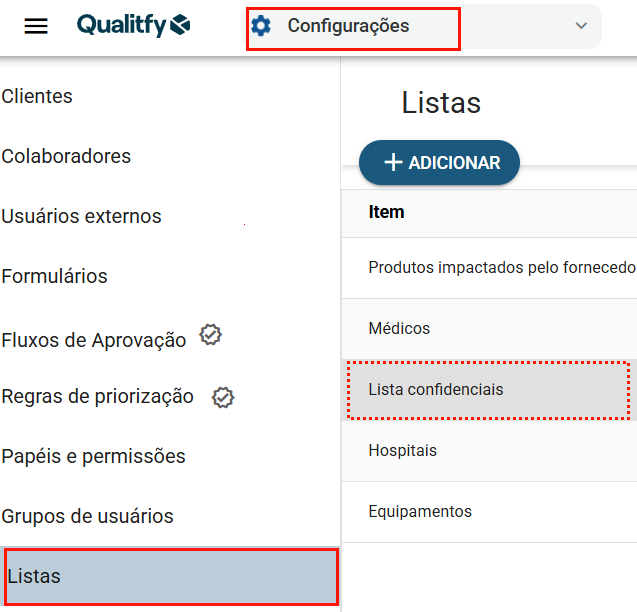The image size is (637, 612).
Task: Click the Equipamentos list row
Action: [420, 511]
